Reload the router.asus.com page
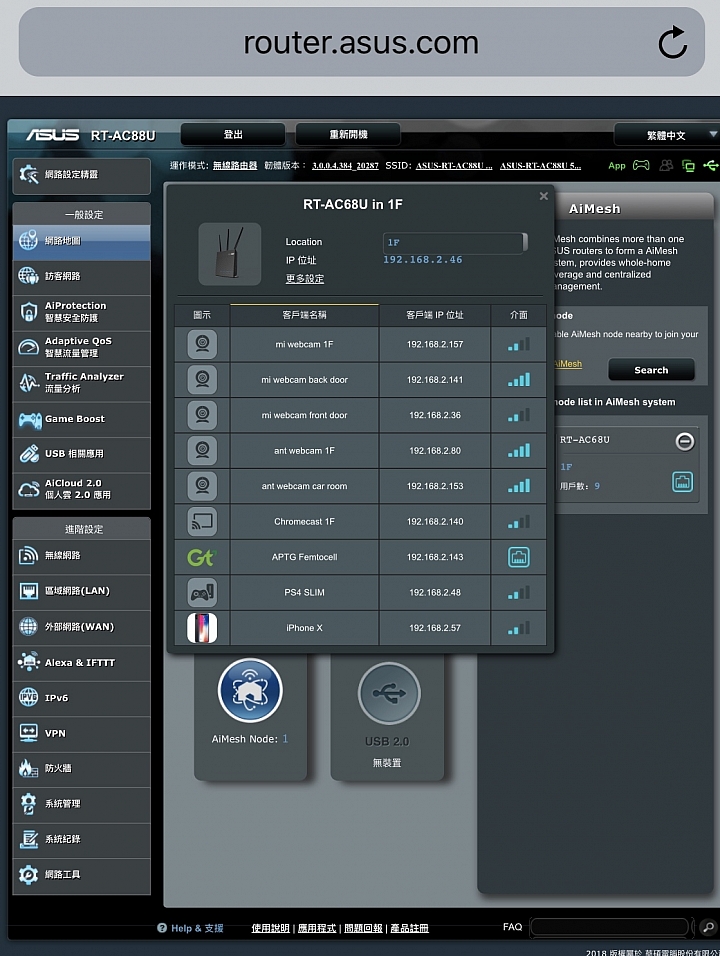This screenshot has width=720, height=956. coord(672,42)
